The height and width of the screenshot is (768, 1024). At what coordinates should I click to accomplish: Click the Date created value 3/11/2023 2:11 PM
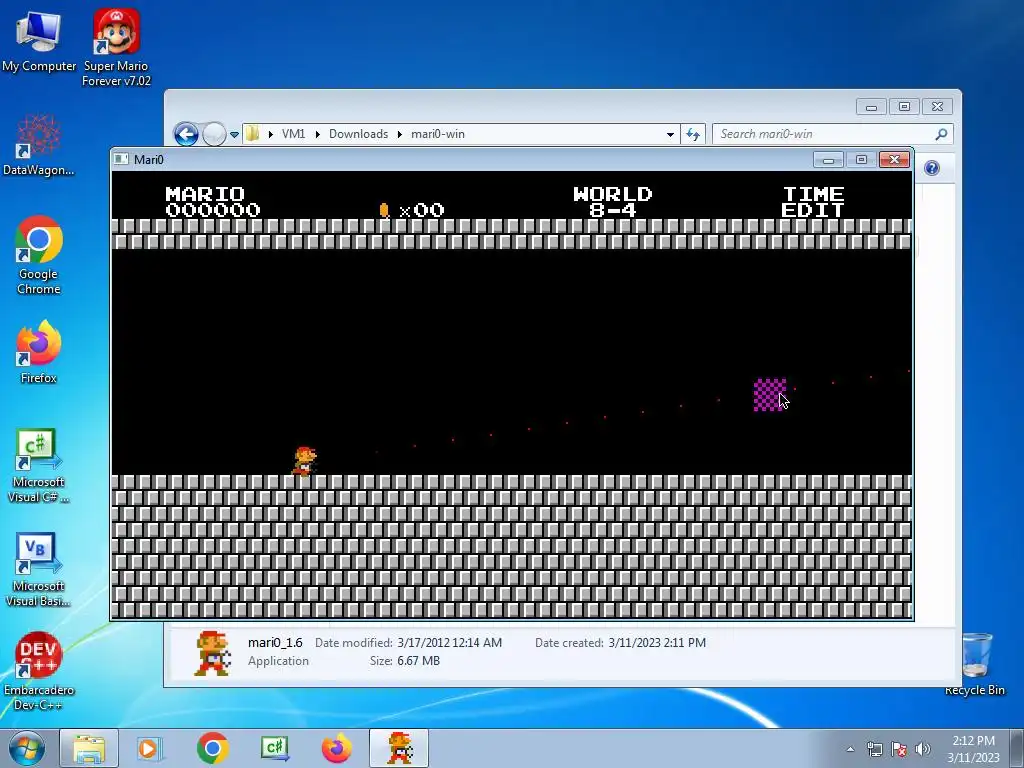pyautogui.click(x=657, y=643)
